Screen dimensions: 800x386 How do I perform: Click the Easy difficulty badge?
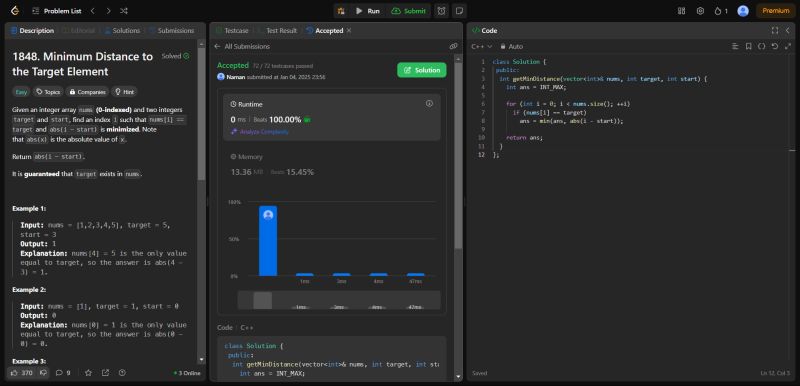(x=21, y=92)
